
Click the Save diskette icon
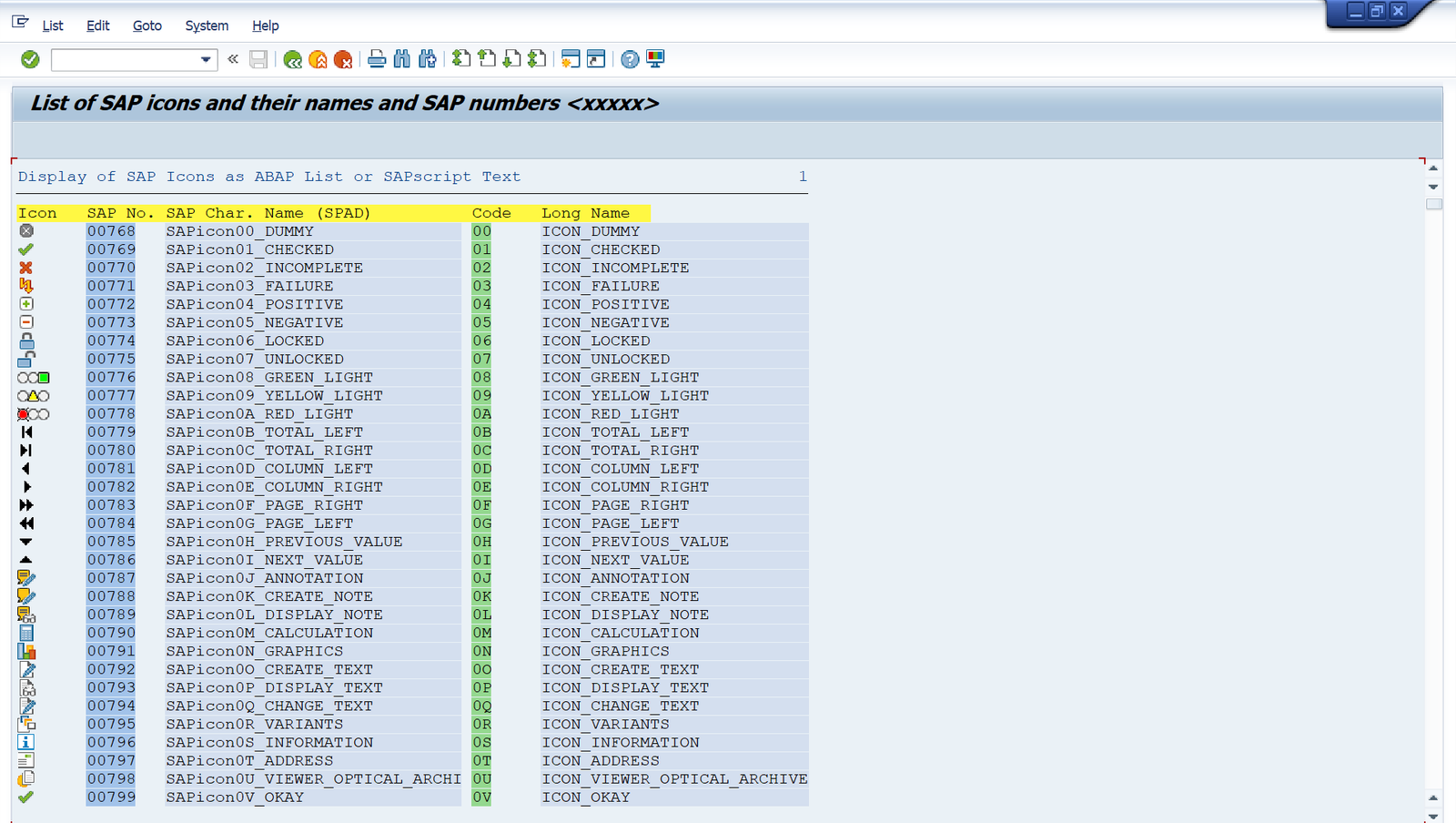click(x=258, y=59)
